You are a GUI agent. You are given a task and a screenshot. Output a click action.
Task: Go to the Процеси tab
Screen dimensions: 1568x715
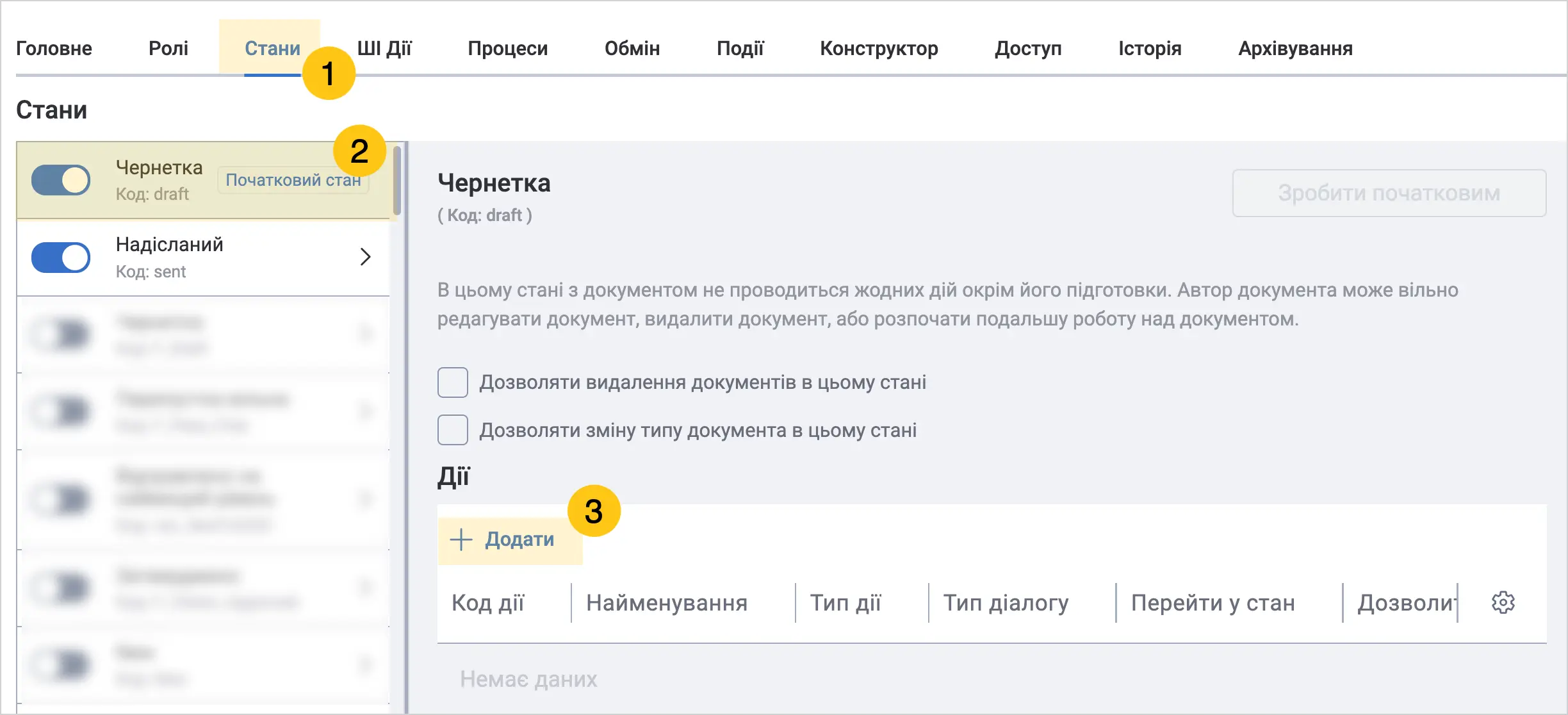click(x=508, y=48)
